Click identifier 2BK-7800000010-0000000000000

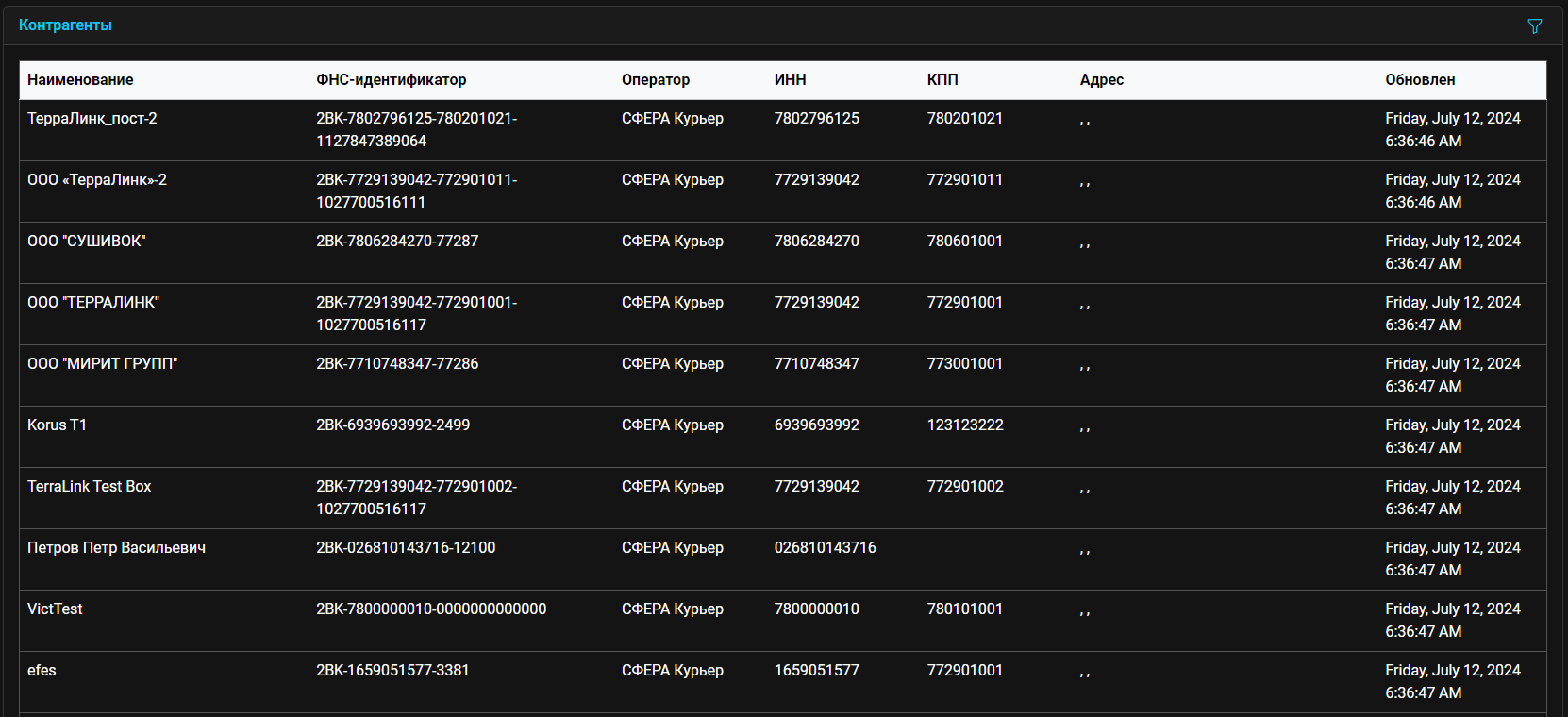[431, 609]
